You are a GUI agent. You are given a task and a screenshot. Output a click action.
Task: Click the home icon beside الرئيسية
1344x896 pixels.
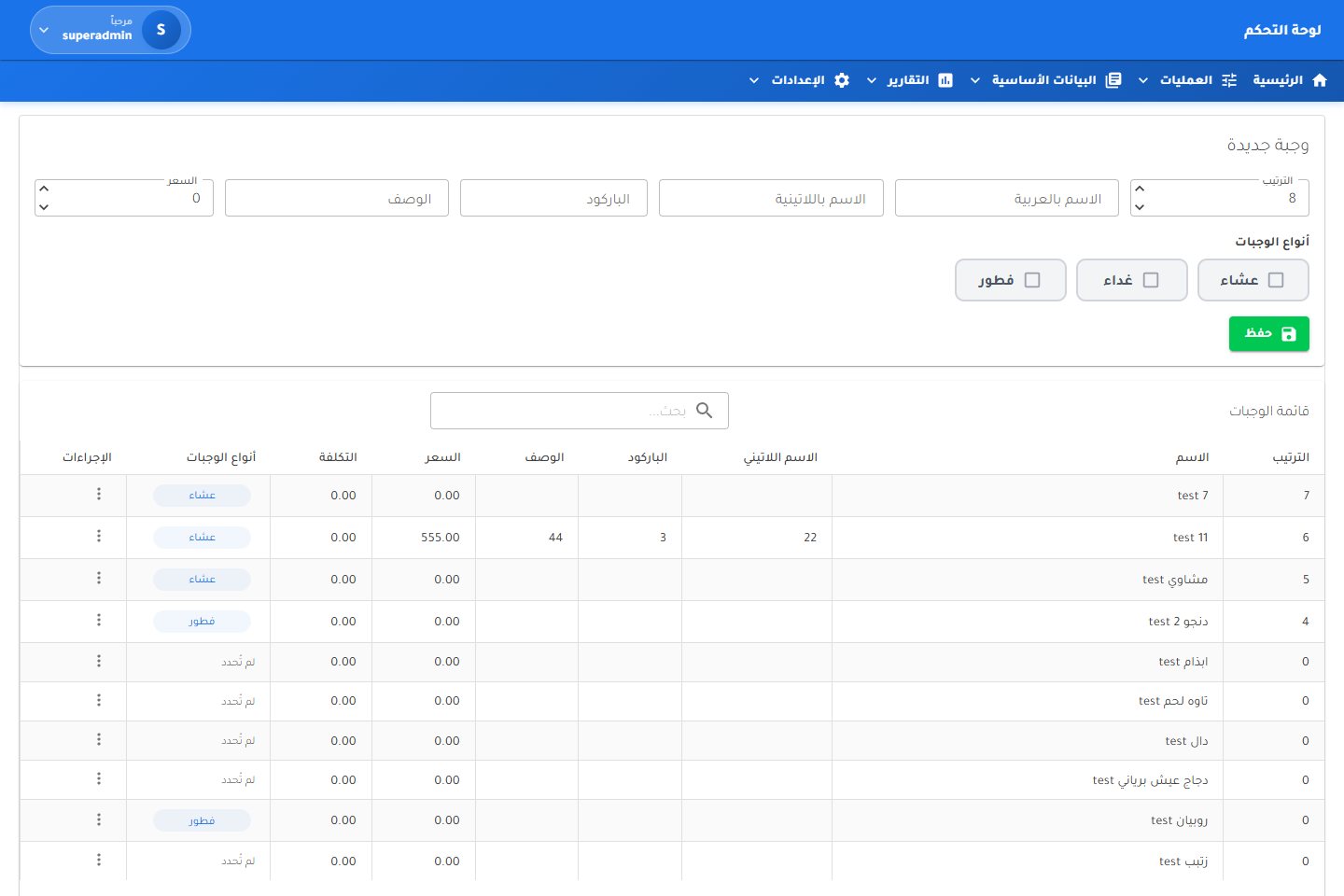point(1320,80)
